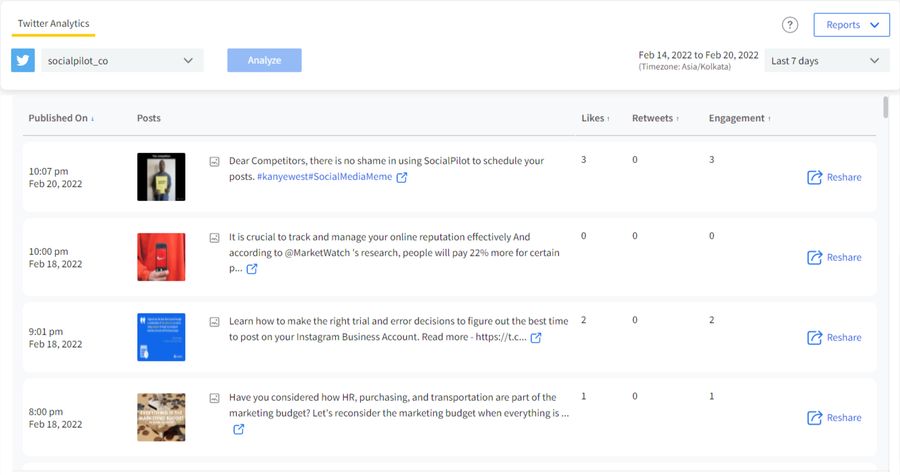Click the 'It is crucial to track' post text

394,252
